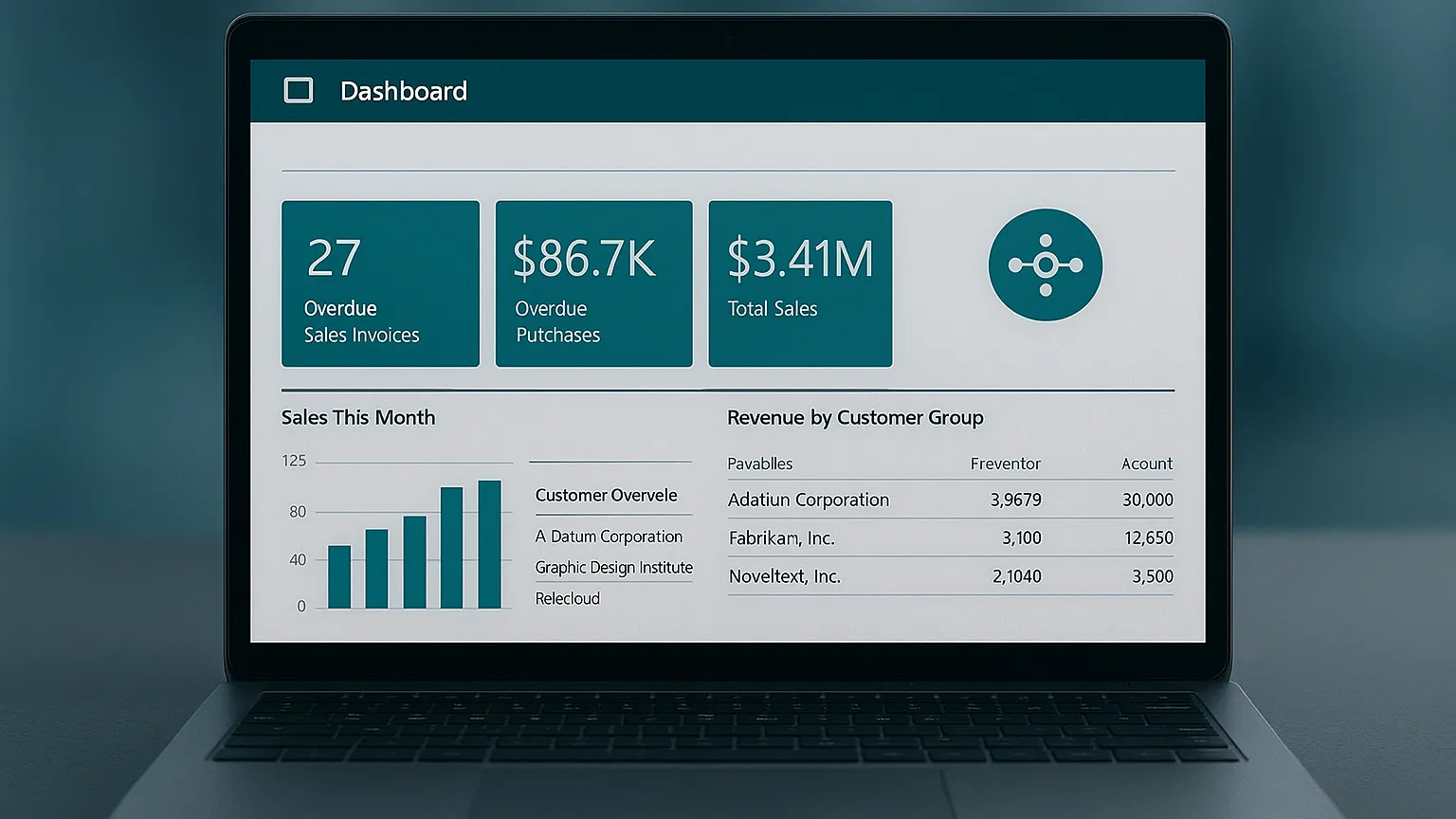Sort by the Pavablles column header
1456x819 pixels.
click(759, 464)
